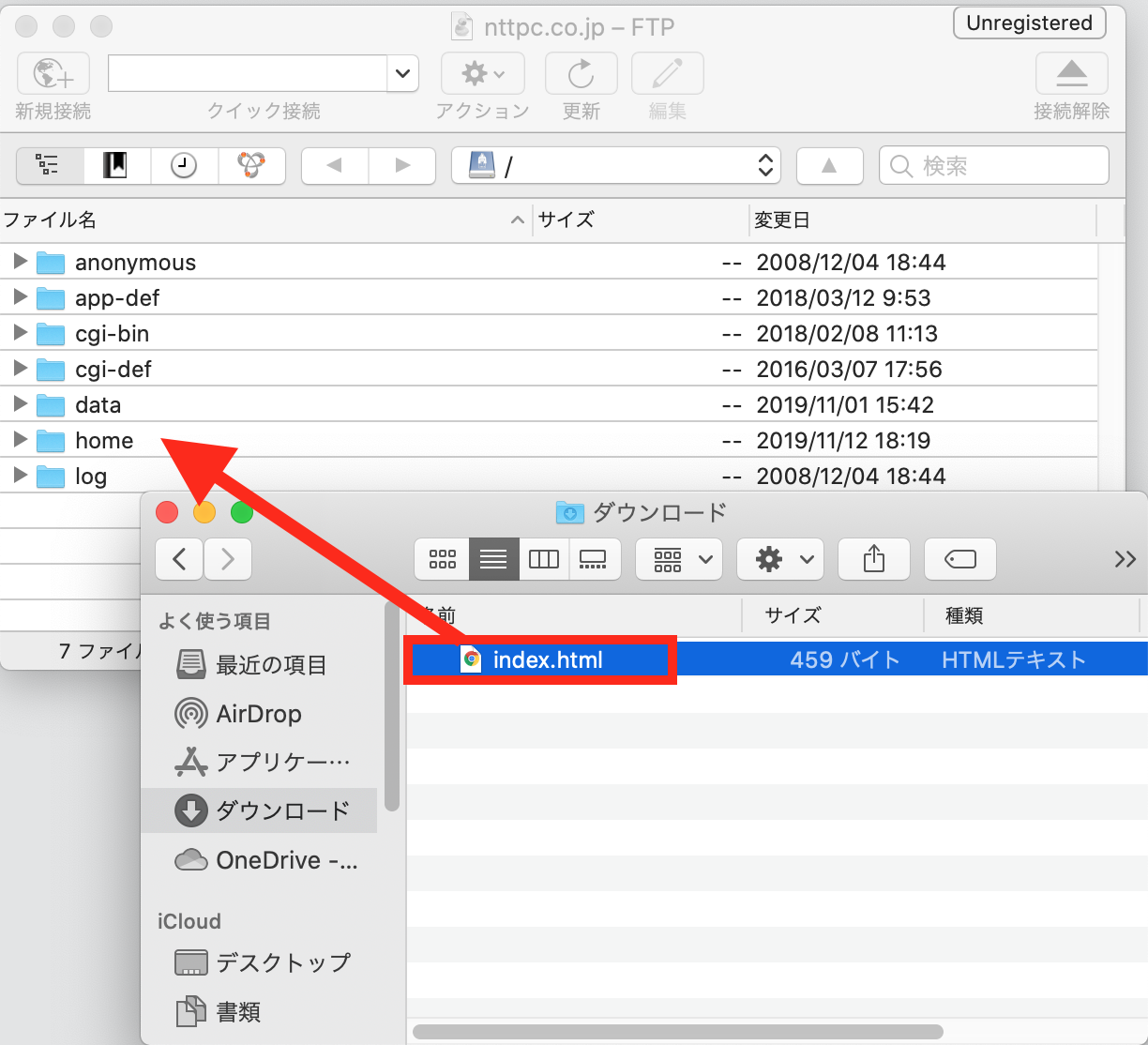Go to the parent folder with the up arrow
Screen dimensions: 1148x1045
coord(829,166)
